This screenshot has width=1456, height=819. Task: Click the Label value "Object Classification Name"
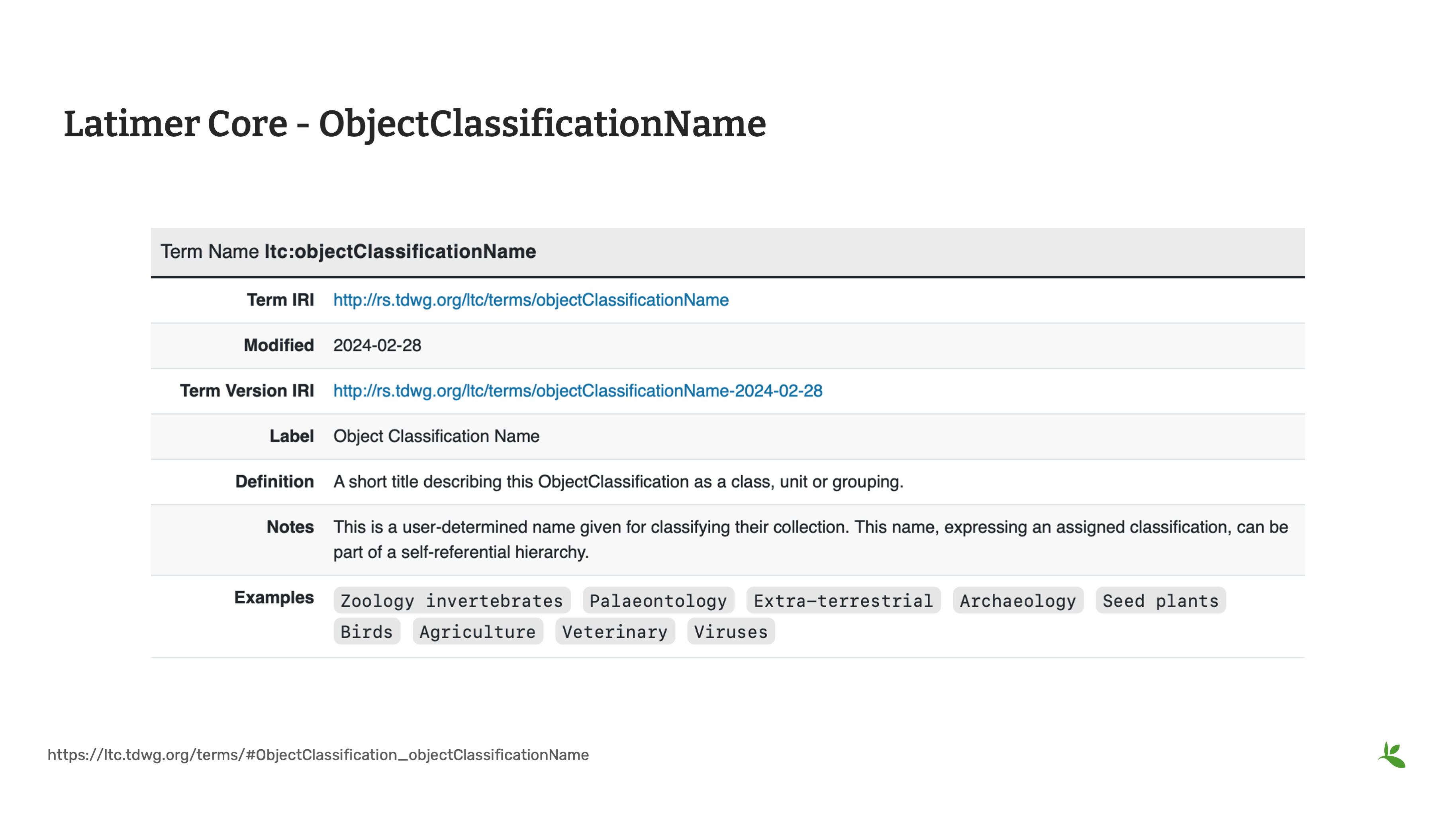[x=436, y=436]
